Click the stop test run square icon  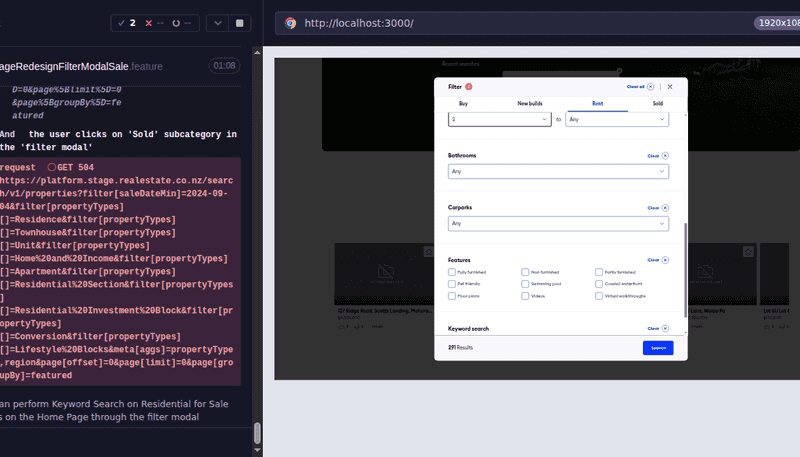coord(239,23)
